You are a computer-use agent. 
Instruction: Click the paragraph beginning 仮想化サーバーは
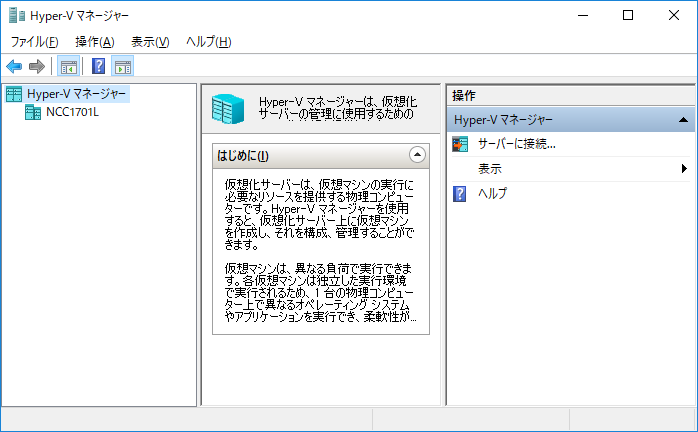tap(319, 214)
